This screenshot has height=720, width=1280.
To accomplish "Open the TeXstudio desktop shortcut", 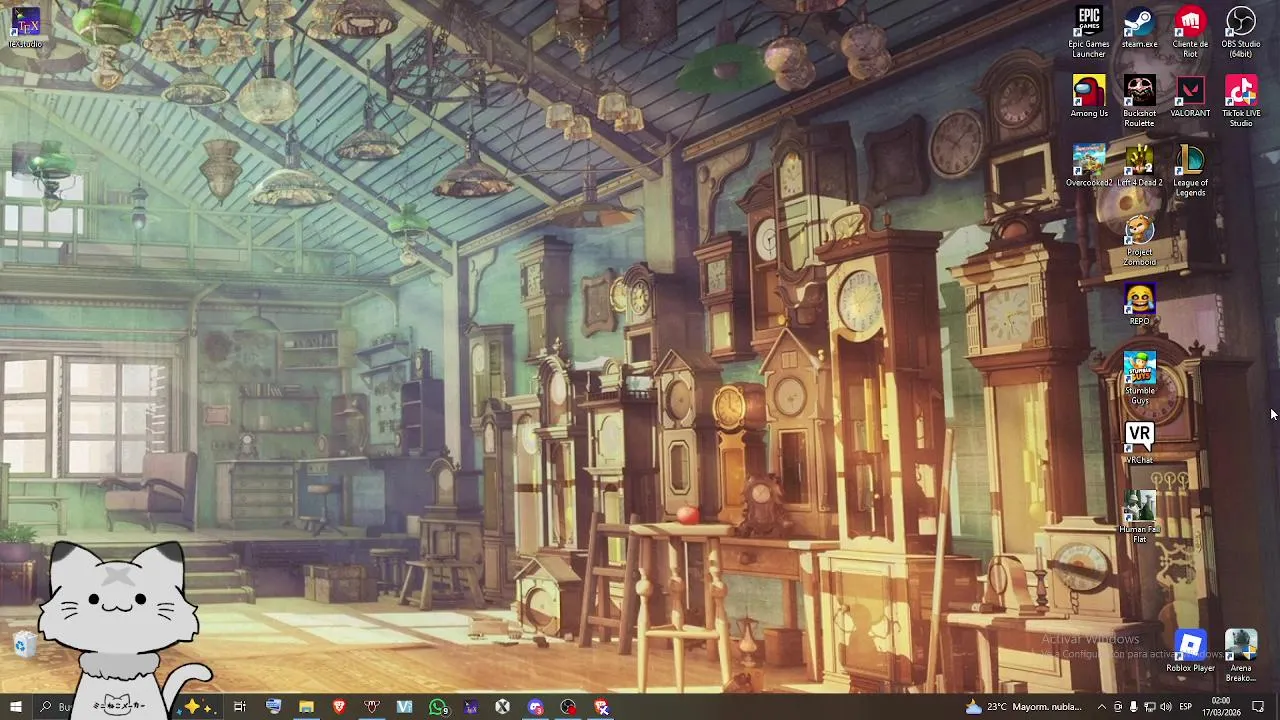I will pos(25,28).
